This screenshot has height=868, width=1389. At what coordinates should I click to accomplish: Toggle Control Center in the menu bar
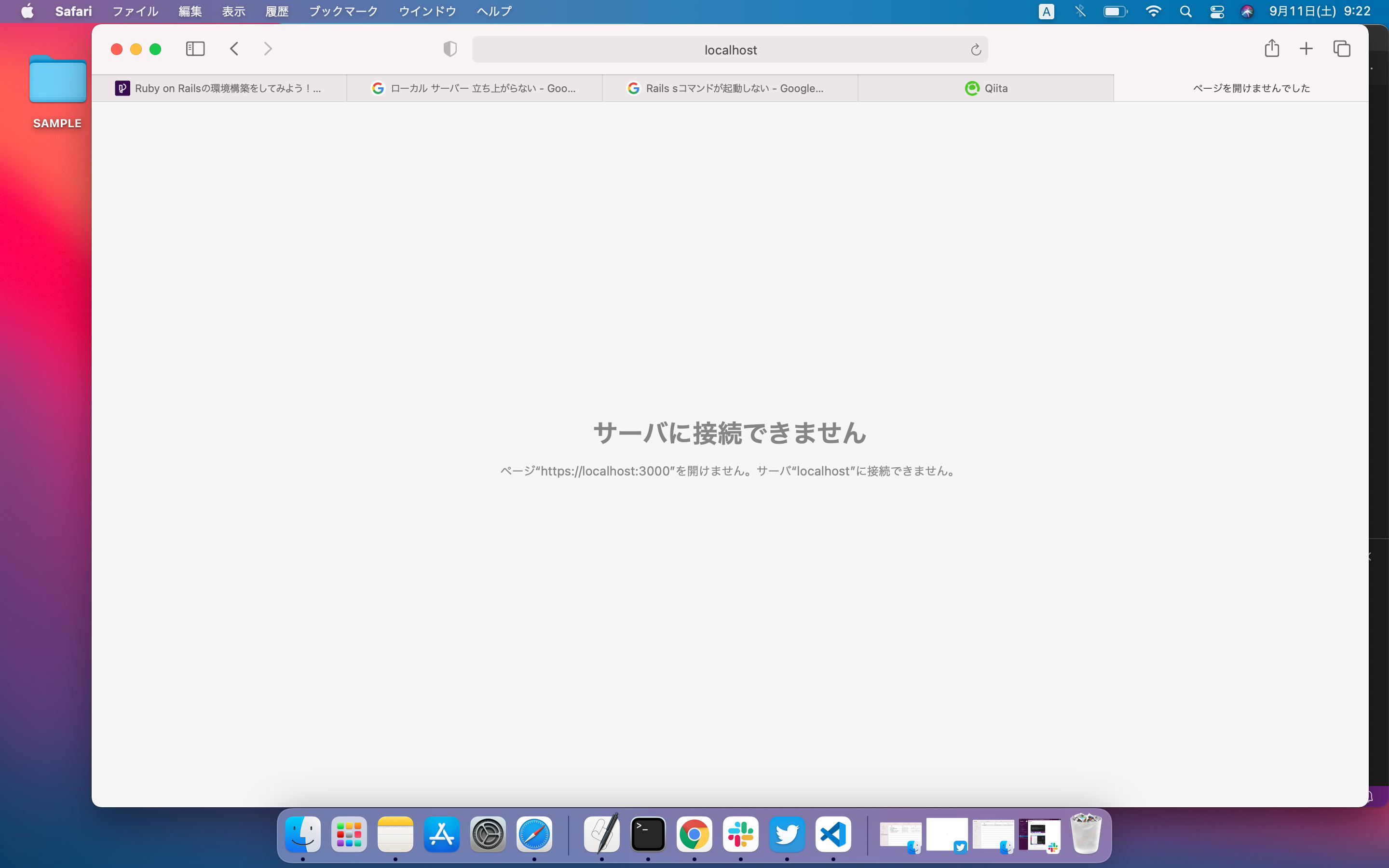point(1217,11)
